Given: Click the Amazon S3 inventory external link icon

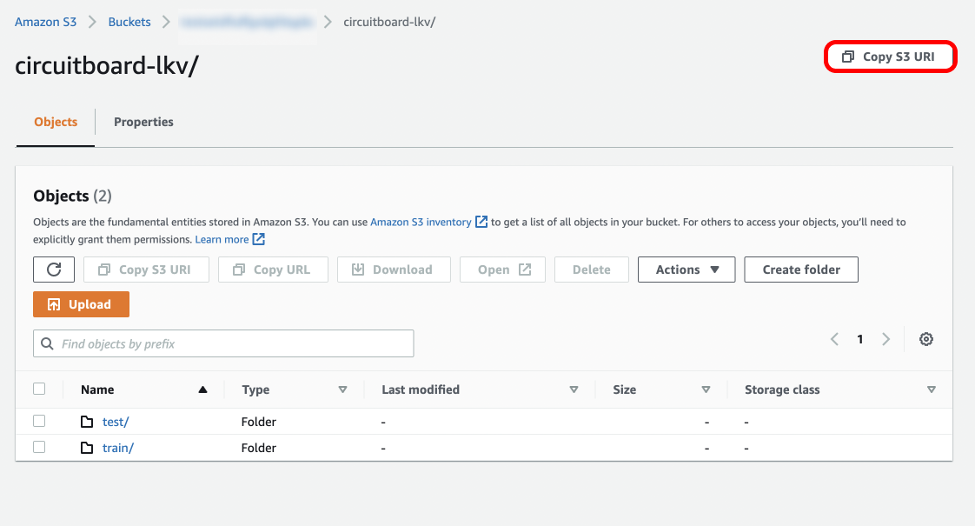Looking at the screenshot, I should (x=481, y=222).
